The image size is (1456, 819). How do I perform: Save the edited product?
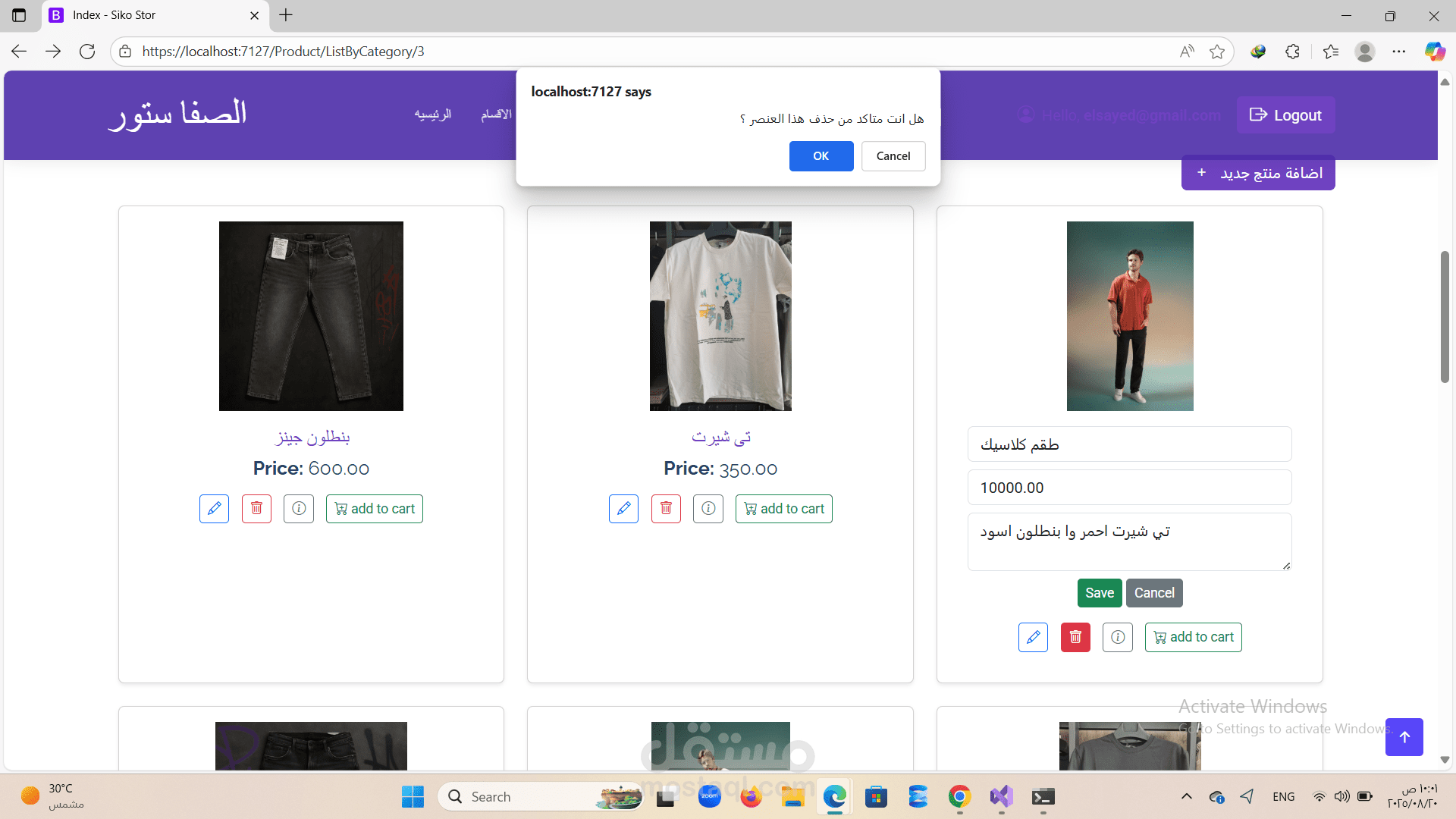click(x=1100, y=593)
